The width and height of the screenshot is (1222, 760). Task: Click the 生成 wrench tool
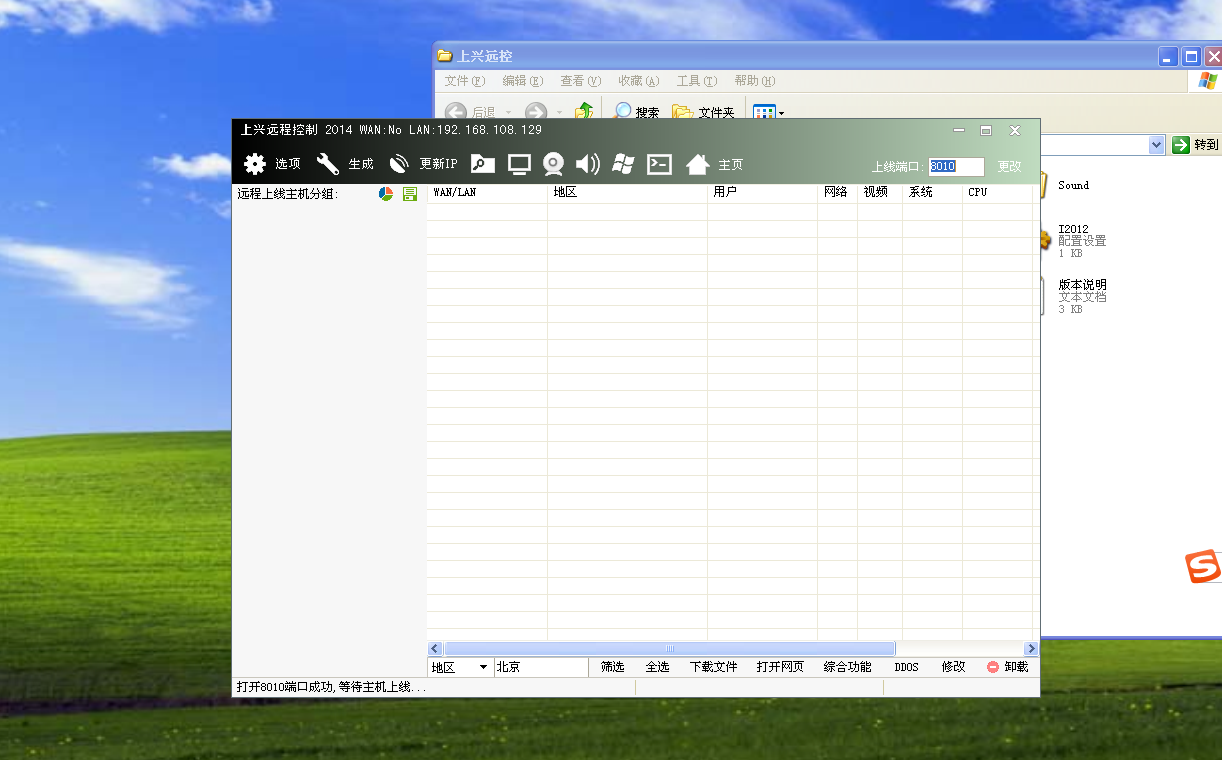[328, 164]
